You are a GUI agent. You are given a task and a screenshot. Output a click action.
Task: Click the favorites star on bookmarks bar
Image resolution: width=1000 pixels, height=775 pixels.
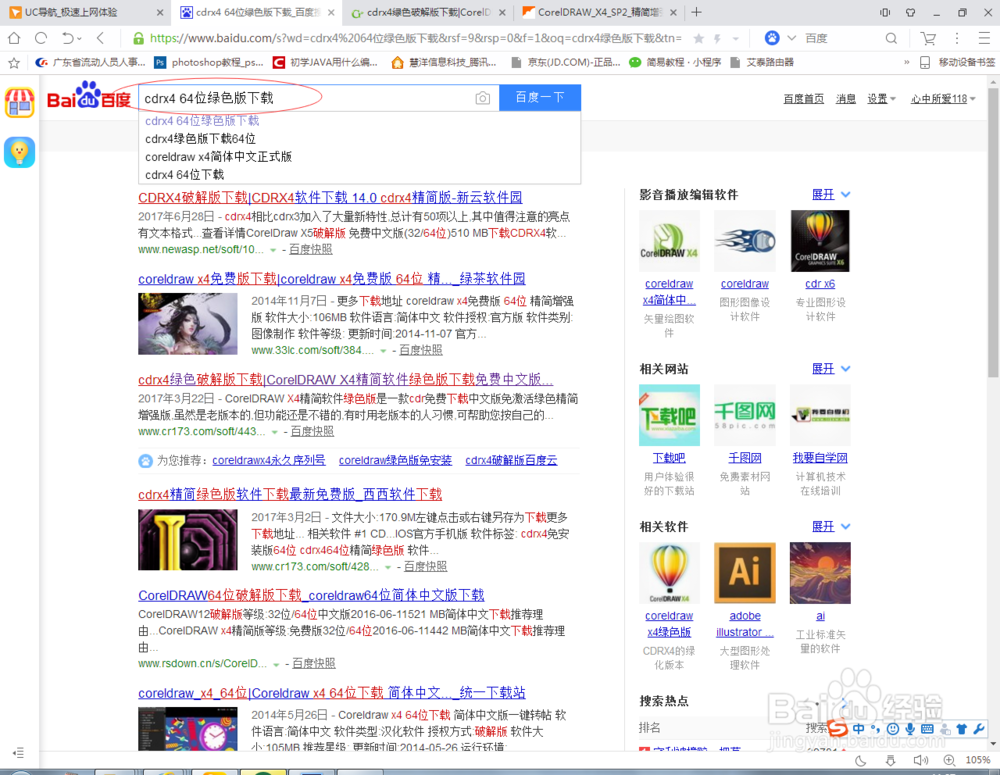(14, 63)
